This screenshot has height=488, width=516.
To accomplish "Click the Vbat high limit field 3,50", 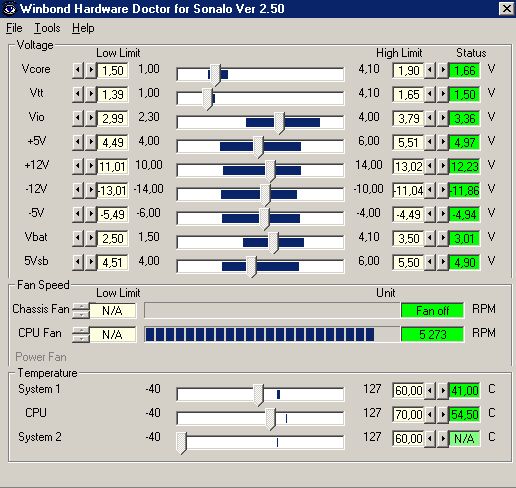I will tap(408, 238).
